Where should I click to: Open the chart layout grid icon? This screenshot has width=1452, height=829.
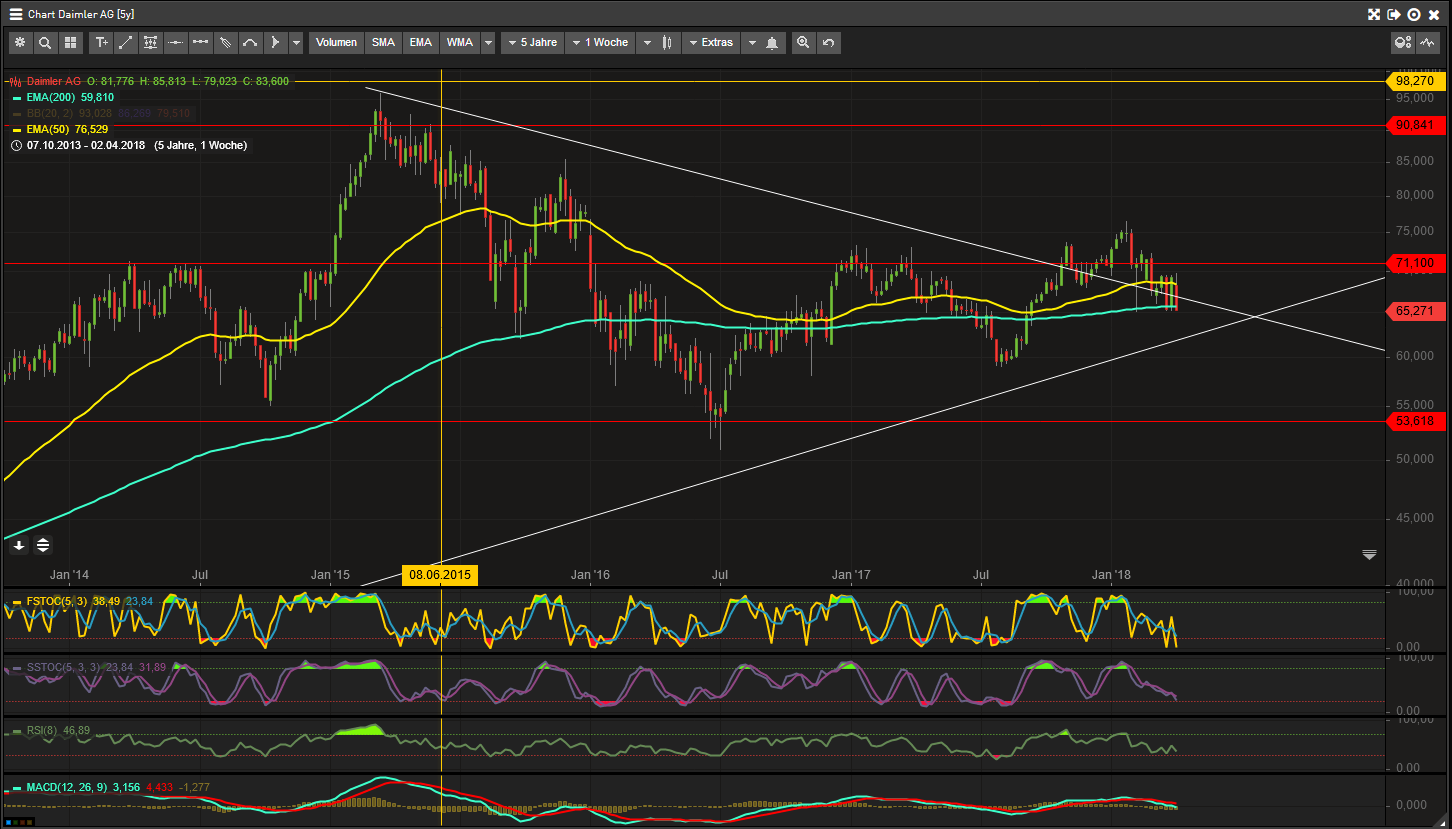(71, 42)
